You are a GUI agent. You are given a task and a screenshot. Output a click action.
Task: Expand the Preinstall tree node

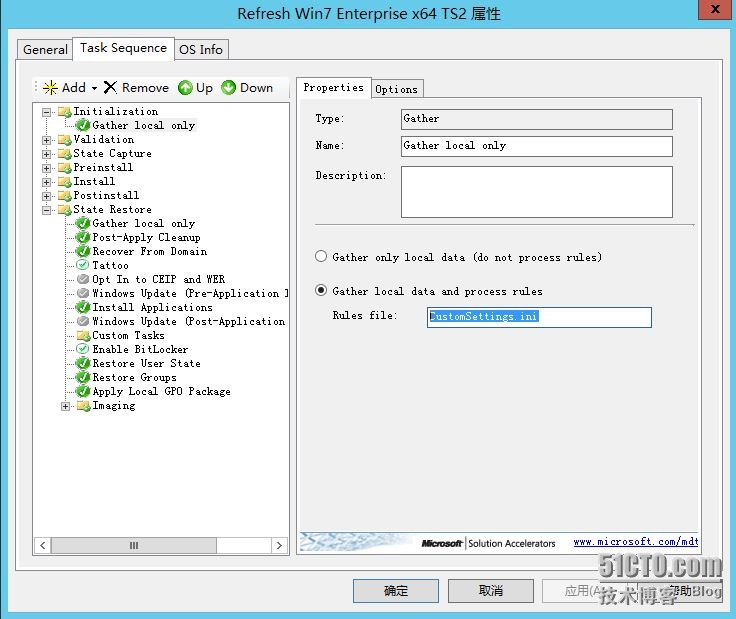coord(46,168)
